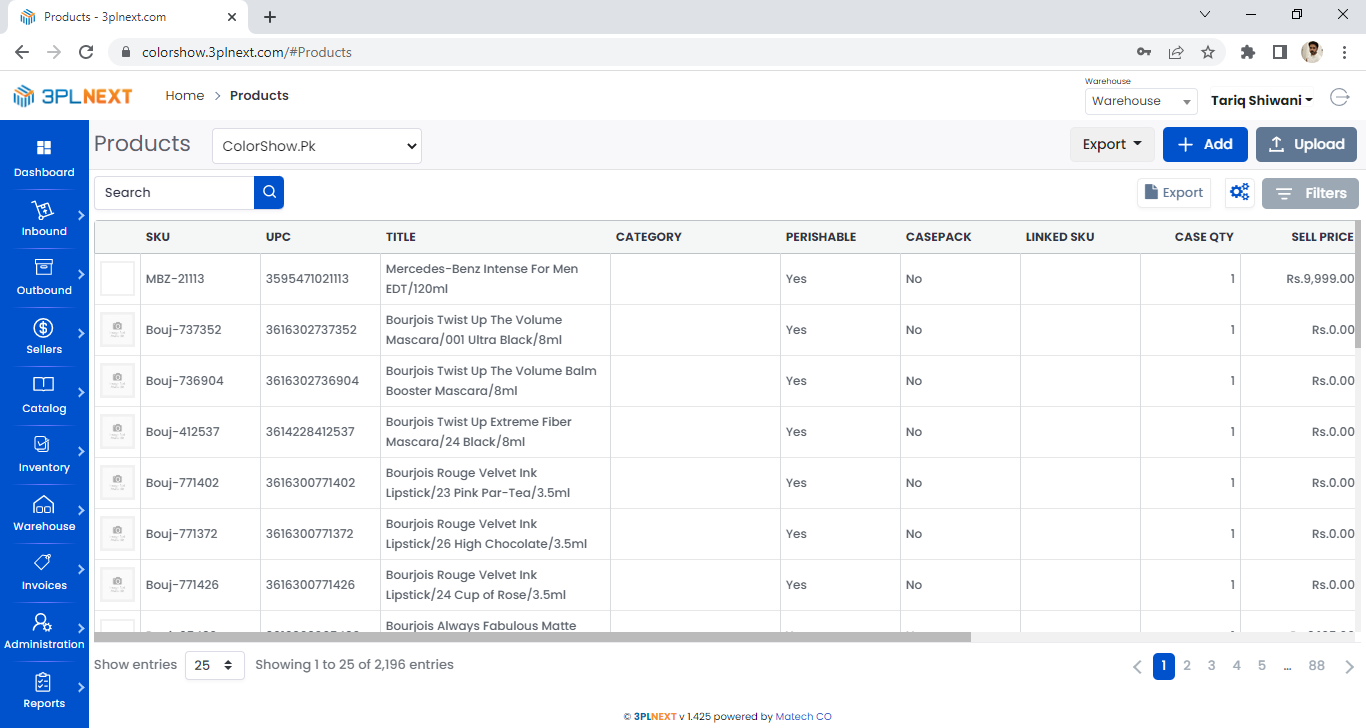
Task: Click the Upload button
Action: pyautogui.click(x=1306, y=144)
